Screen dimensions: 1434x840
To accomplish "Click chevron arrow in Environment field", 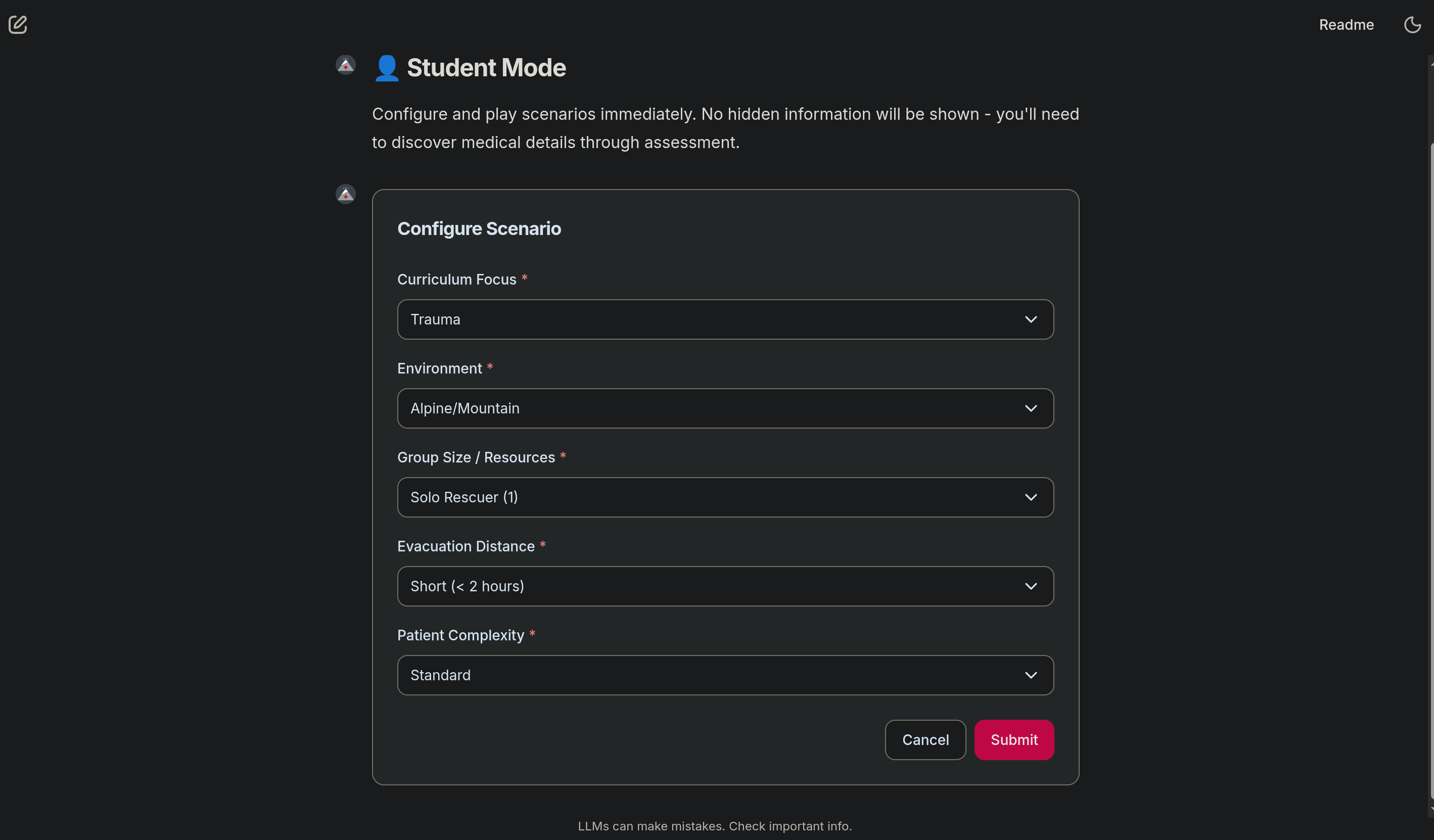I will click(1031, 408).
